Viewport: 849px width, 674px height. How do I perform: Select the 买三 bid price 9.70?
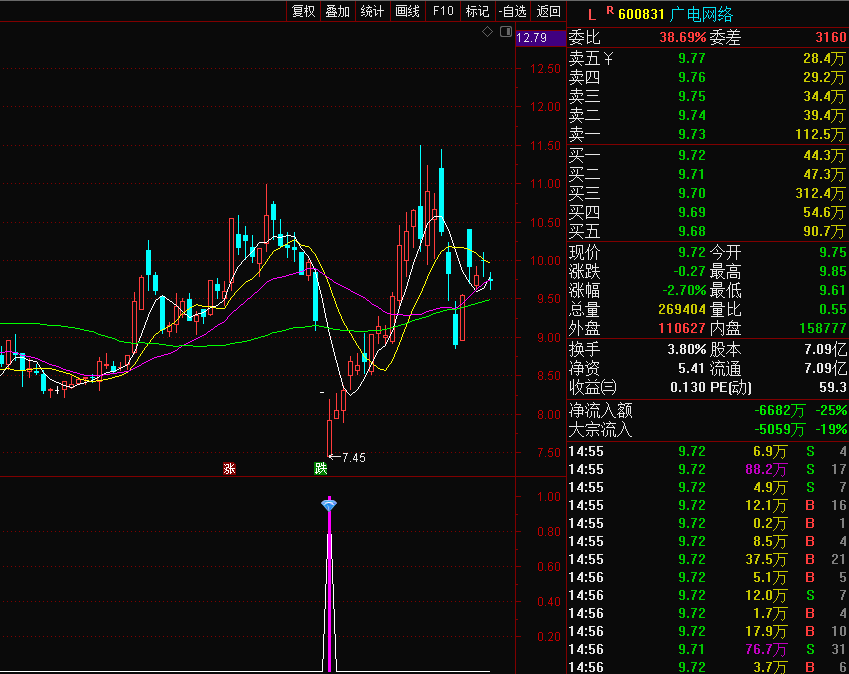(692, 193)
